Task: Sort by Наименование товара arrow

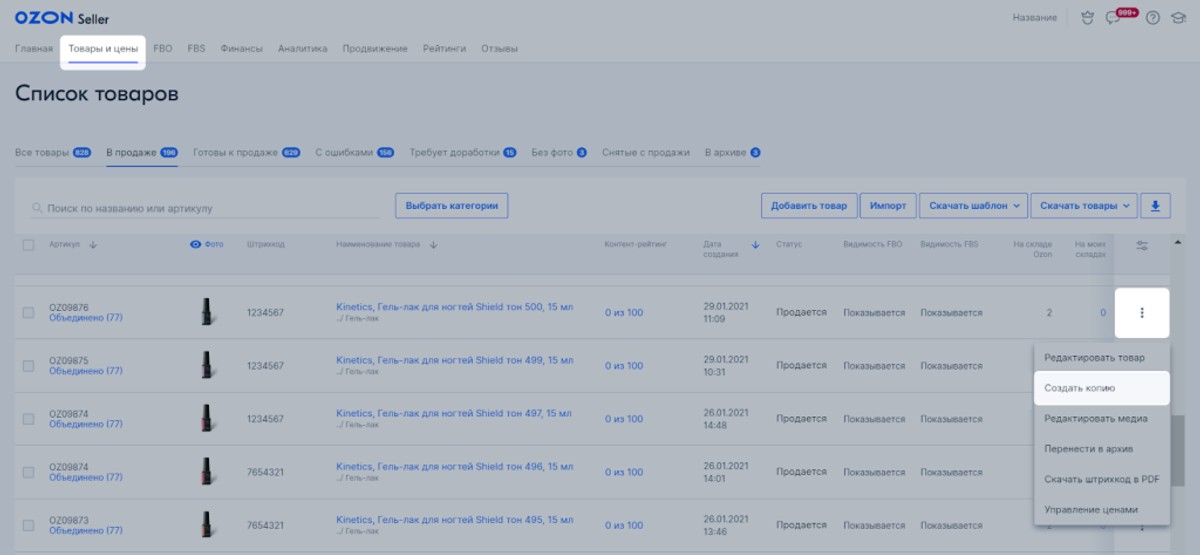Action: (x=433, y=245)
